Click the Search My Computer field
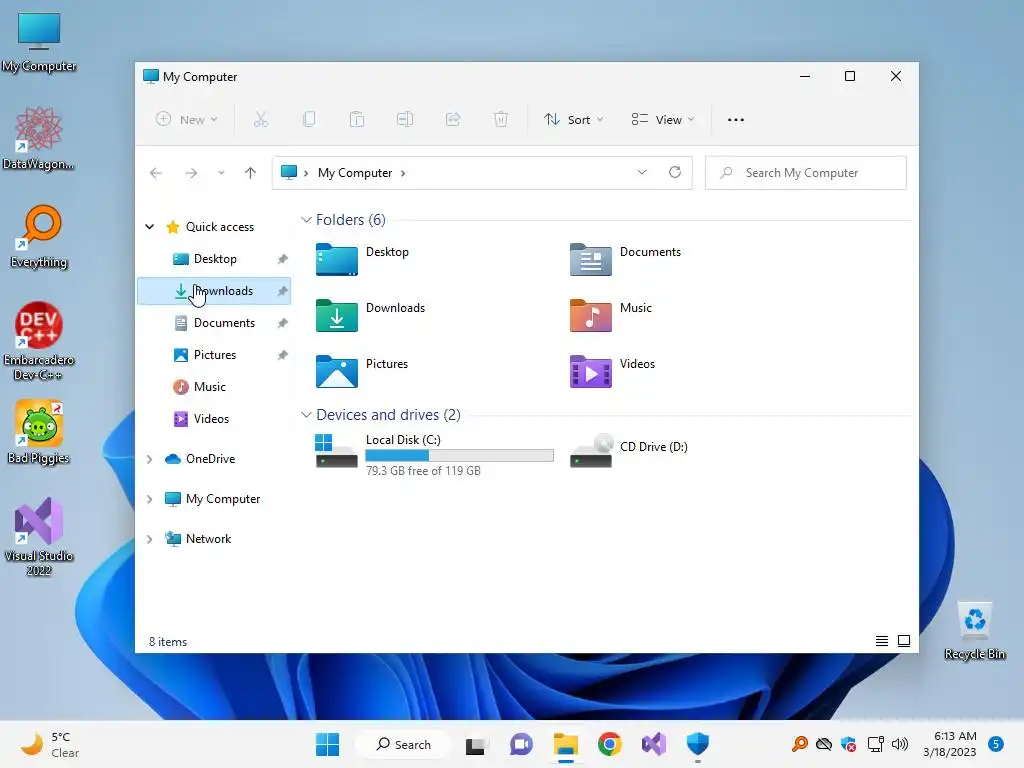The width and height of the screenshot is (1024, 768). coord(806,172)
